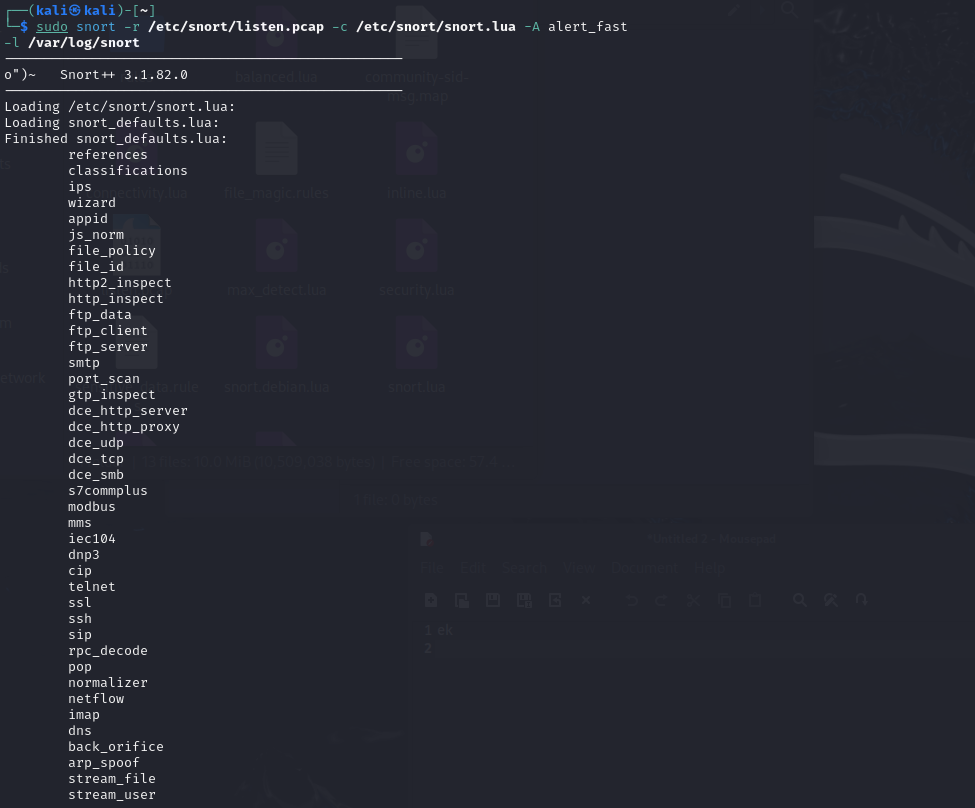This screenshot has height=808, width=975.
Task: Click 'back_orifice' line in terminal output
Action: tap(116, 746)
